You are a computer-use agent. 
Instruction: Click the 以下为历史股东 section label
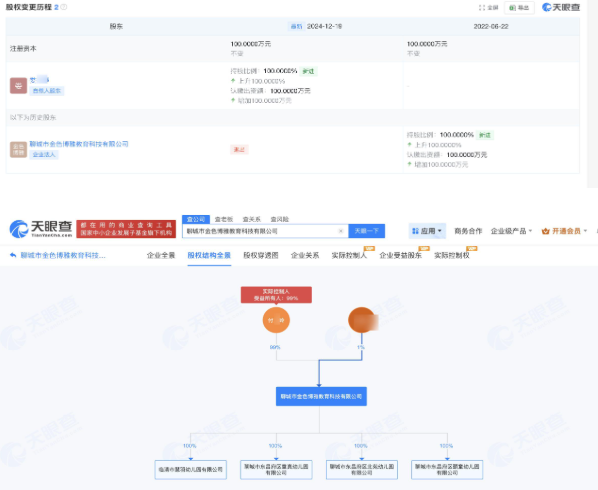click(33, 117)
